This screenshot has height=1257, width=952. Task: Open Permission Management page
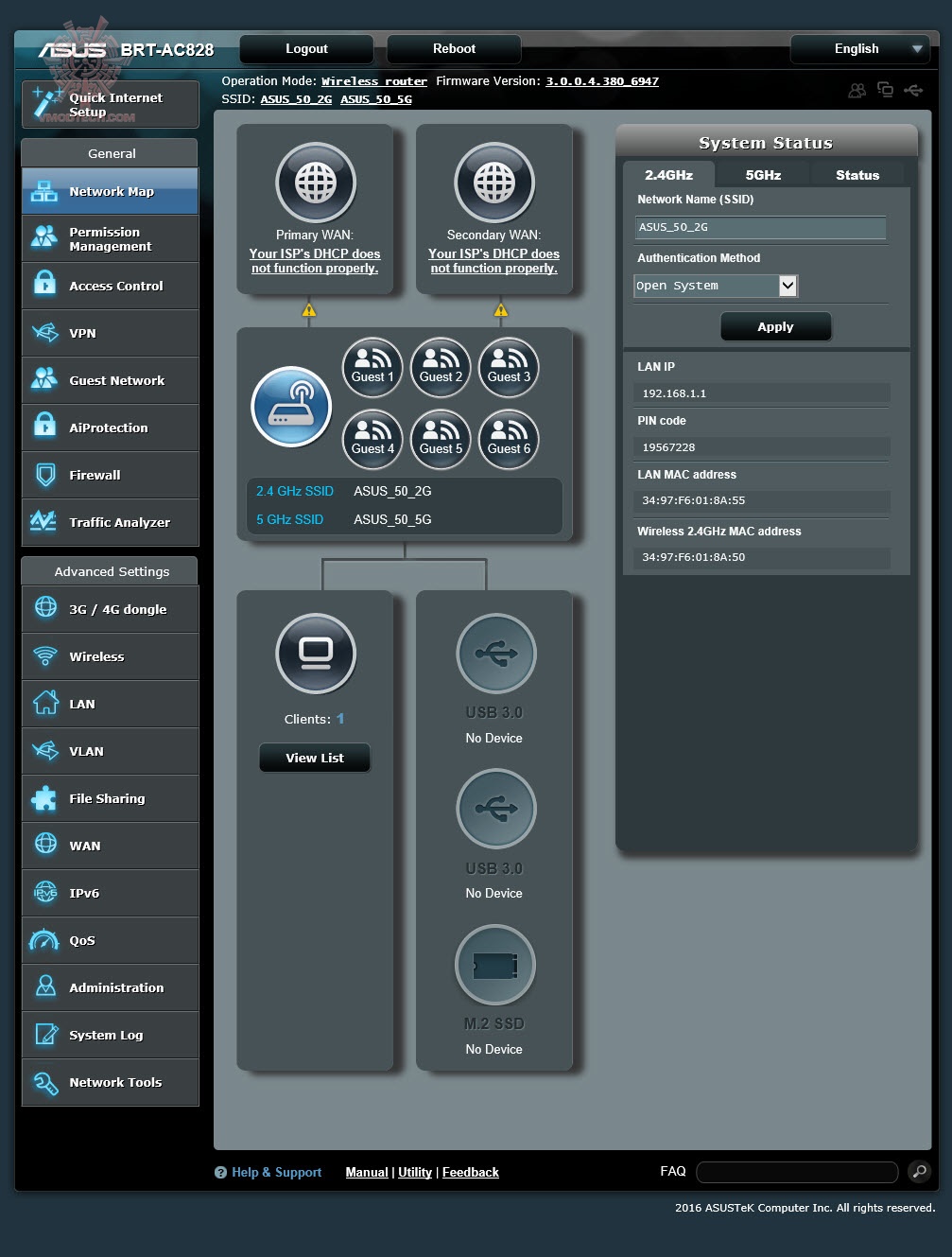coord(111,238)
